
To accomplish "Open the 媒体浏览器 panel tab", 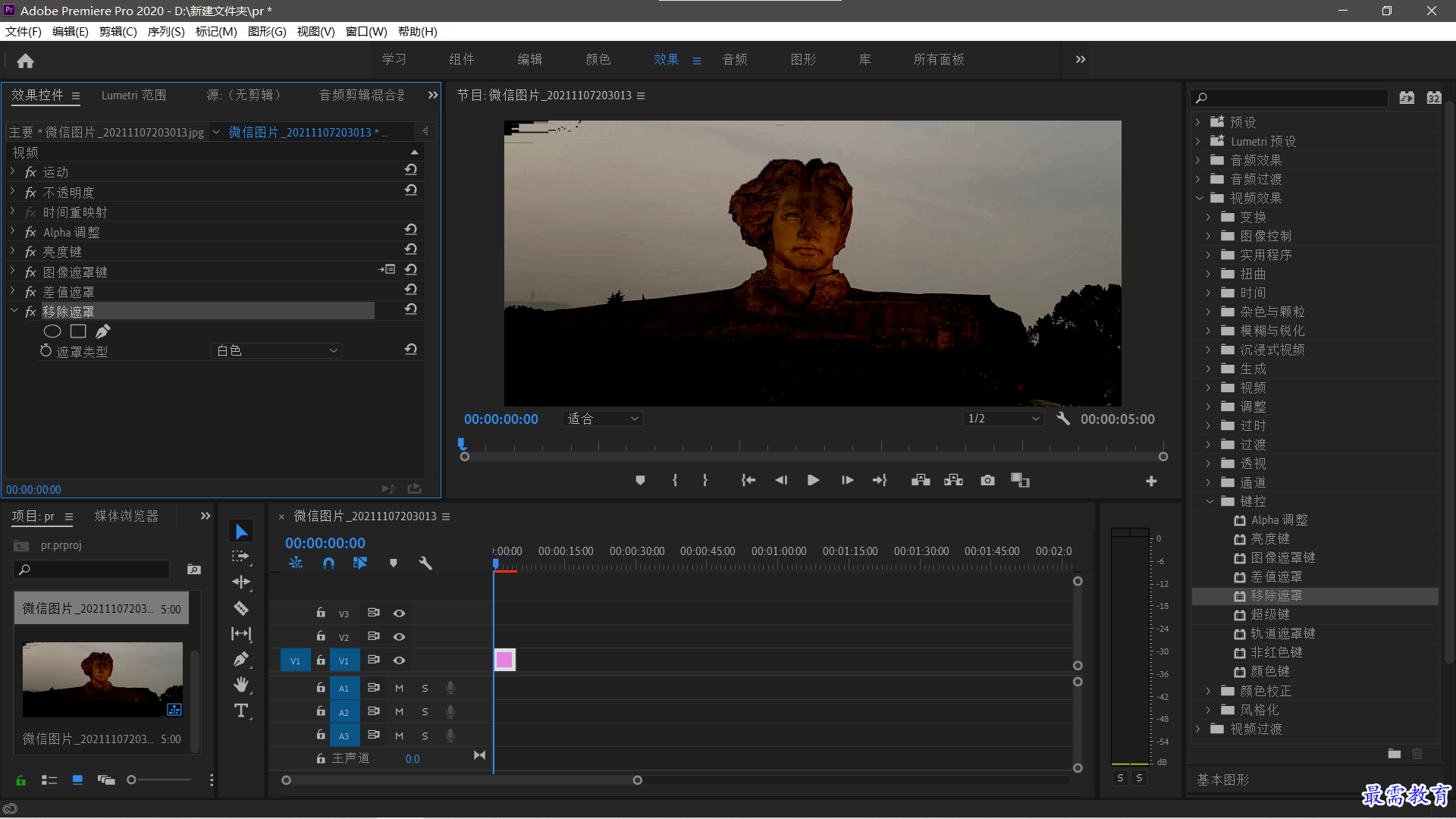I will point(127,516).
